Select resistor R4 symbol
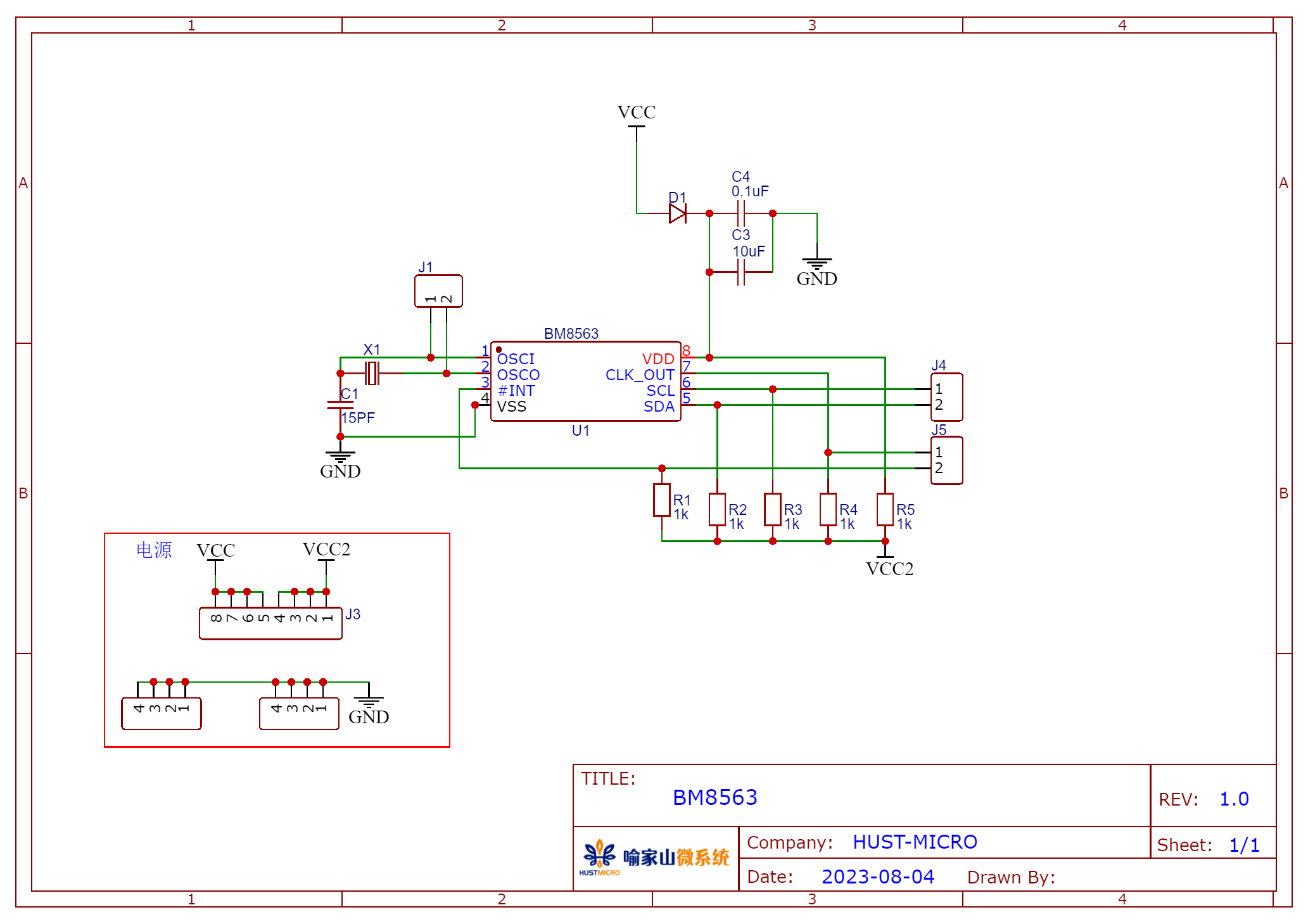The height and width of the screenshot is (924, 1308). click(828, 509)
